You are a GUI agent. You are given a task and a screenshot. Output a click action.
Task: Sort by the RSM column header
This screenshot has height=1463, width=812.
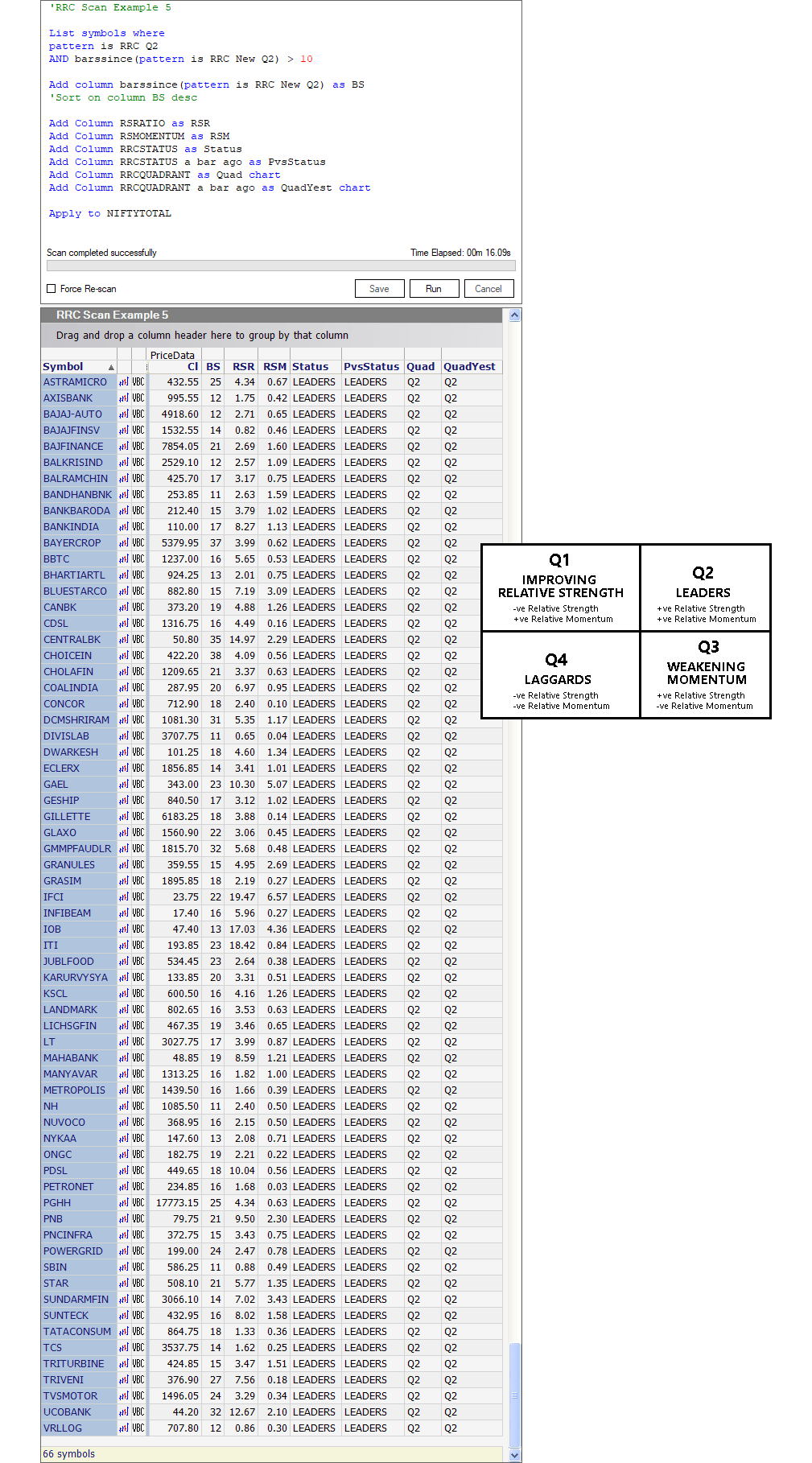(x=275, y=367)
